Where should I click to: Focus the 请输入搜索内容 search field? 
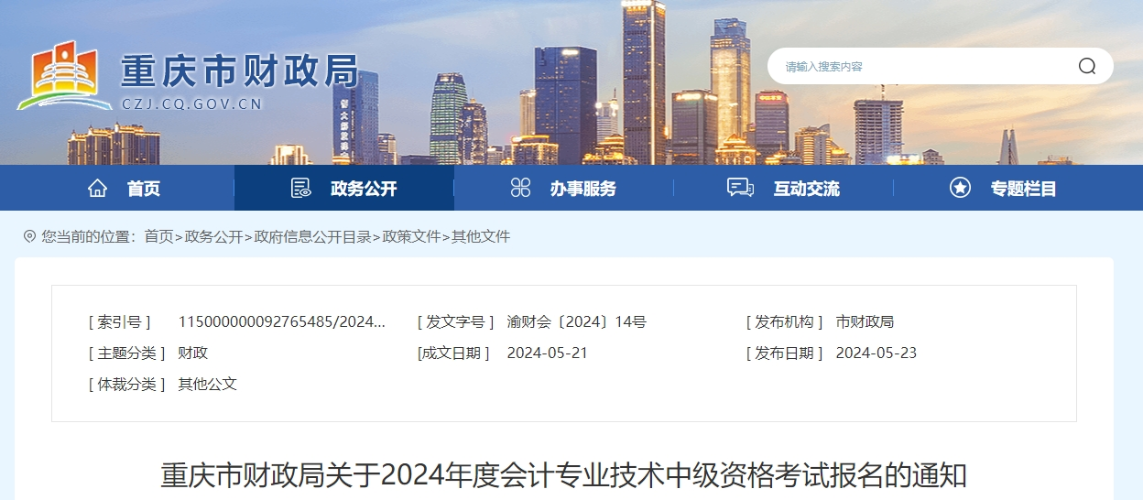coord(920,66)
